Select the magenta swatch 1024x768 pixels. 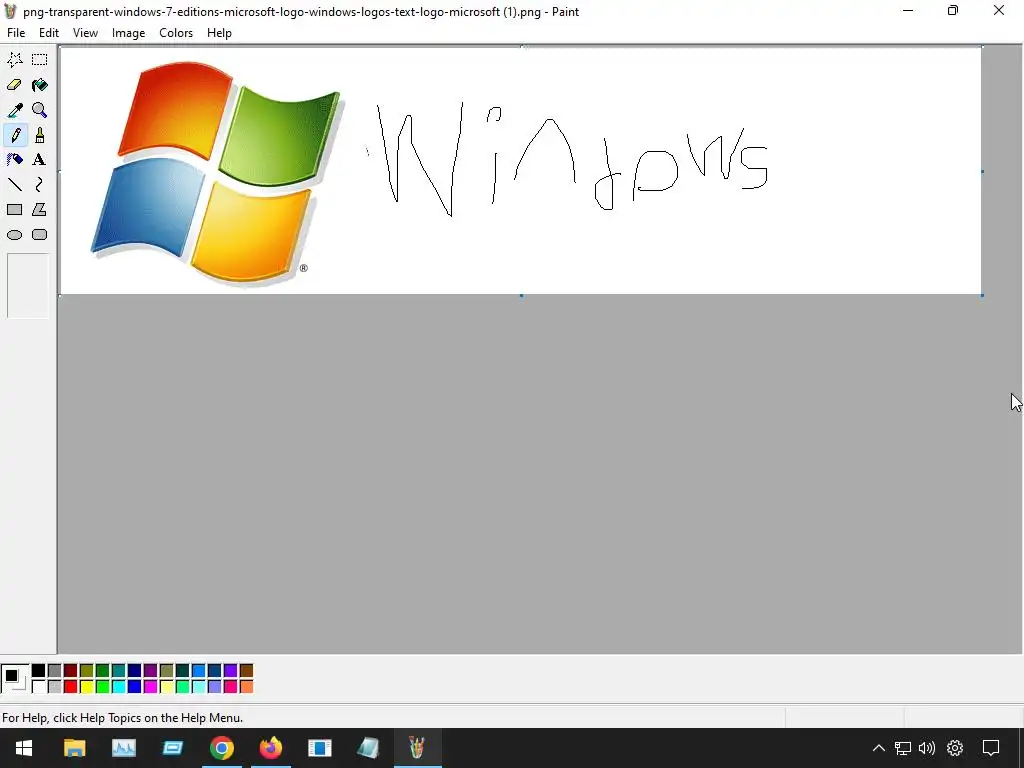click(151, 686)
